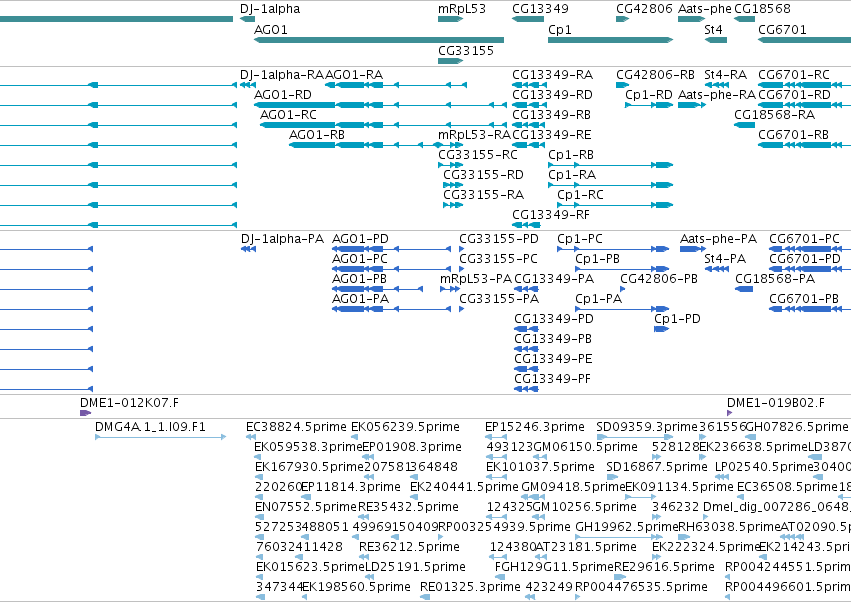Viewport: 851px width, 602px height.
Task: Select transcript CG13349-RA
Action: click(x=552, y=75)
